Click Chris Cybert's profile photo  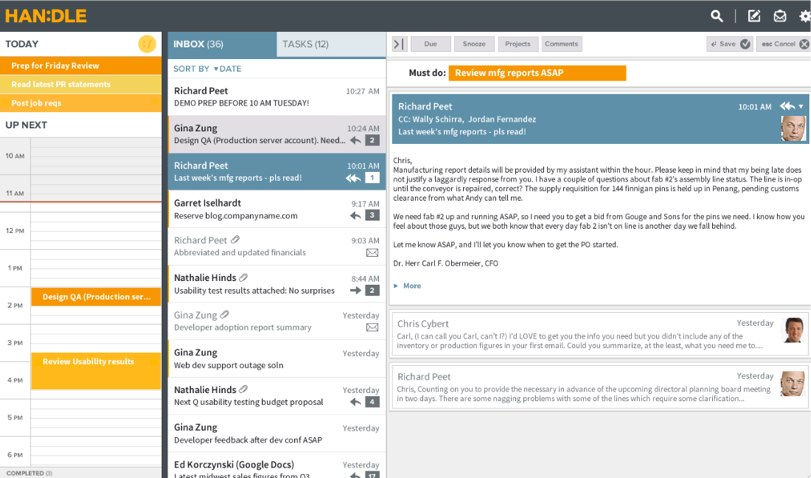793,331
